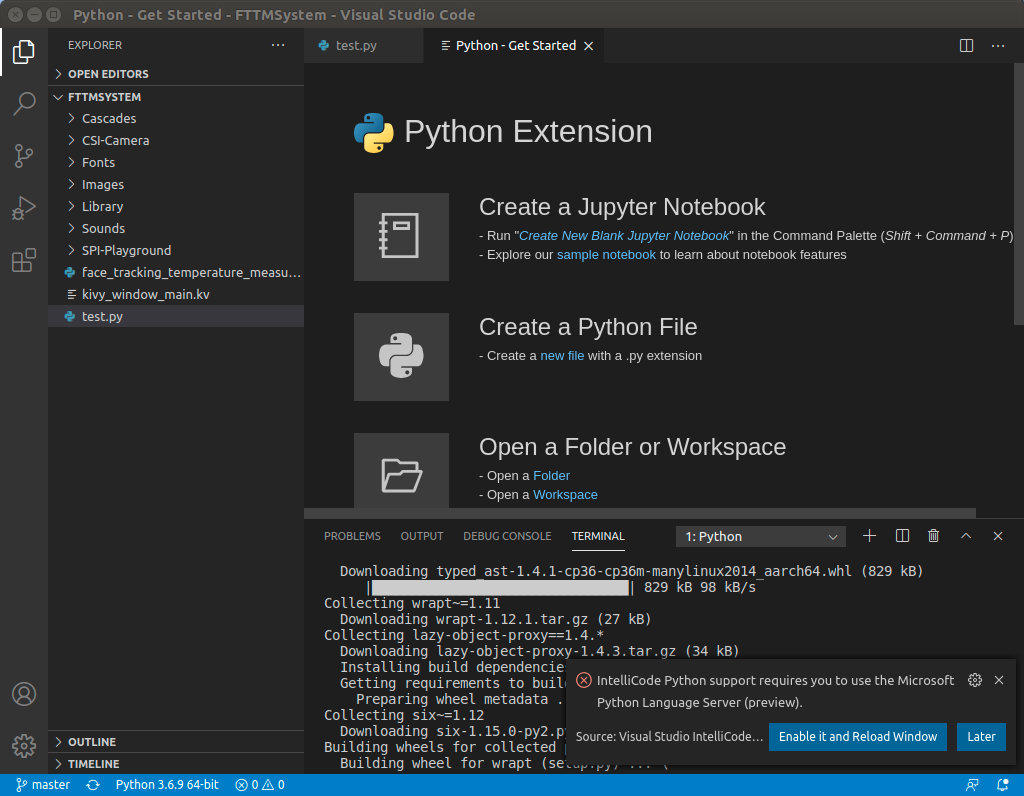
Task: Click the Open Folder tile icon
Action: pyautogui.click(x=401, y=471)
